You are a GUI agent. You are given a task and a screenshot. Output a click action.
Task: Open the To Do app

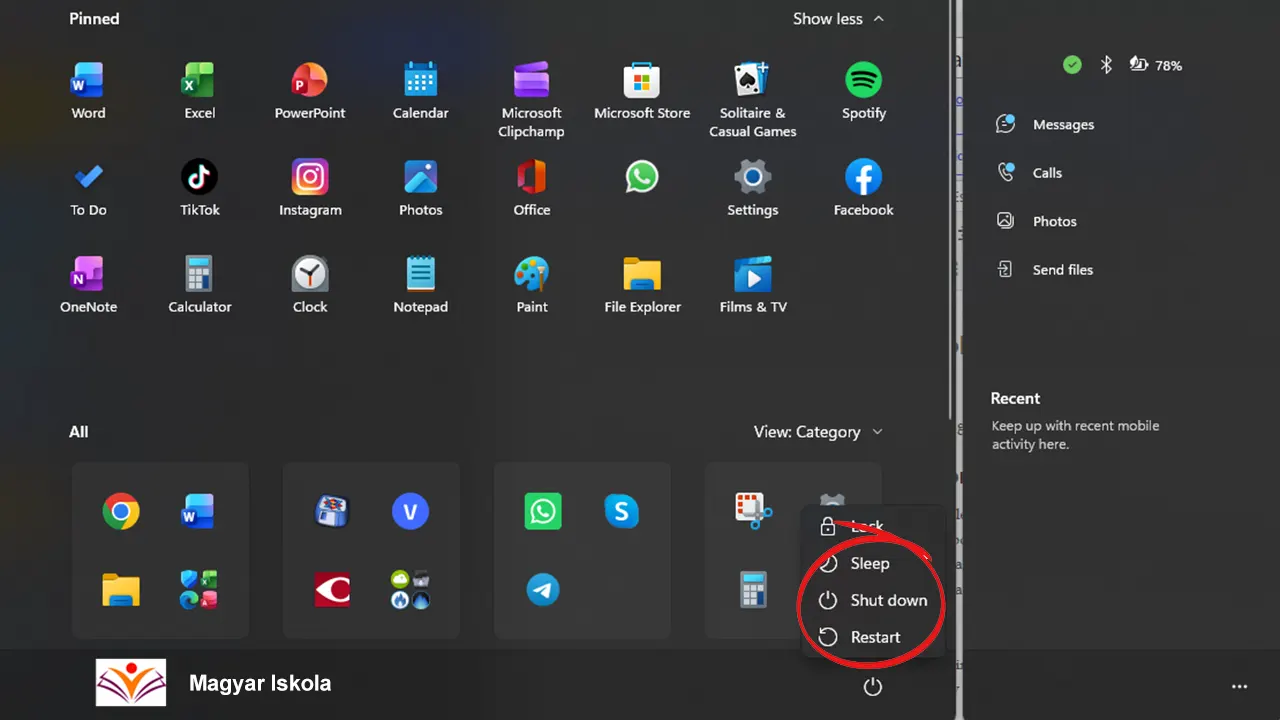point(88,188)
